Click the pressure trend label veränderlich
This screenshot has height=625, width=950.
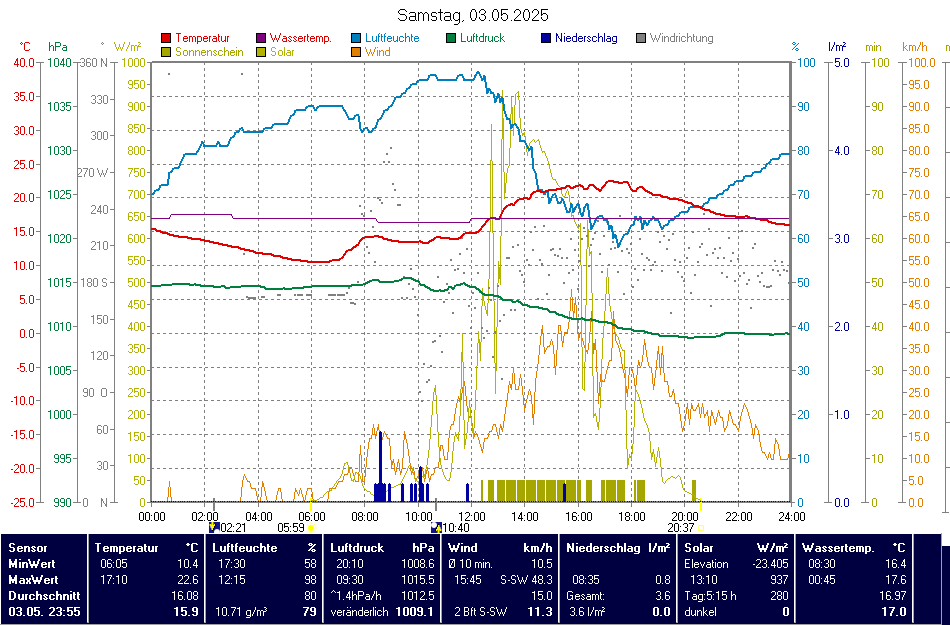click(x=359, y=612)
